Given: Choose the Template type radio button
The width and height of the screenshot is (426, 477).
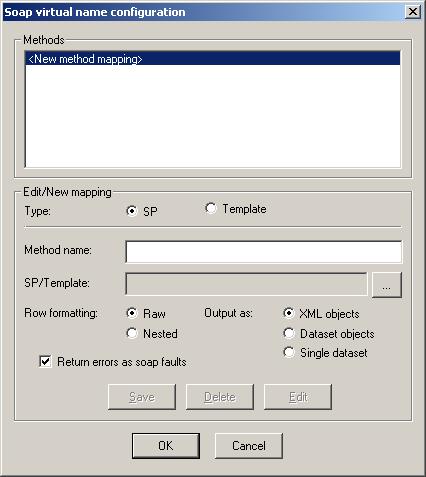Looking at the screenshot, I should pyautogui.click(x=211, y=209).
